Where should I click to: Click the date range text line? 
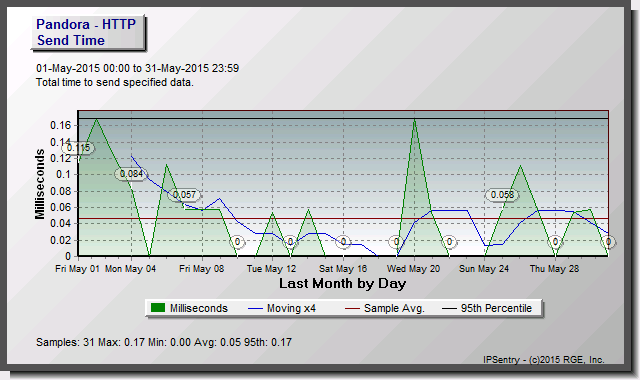coord(138,68)
